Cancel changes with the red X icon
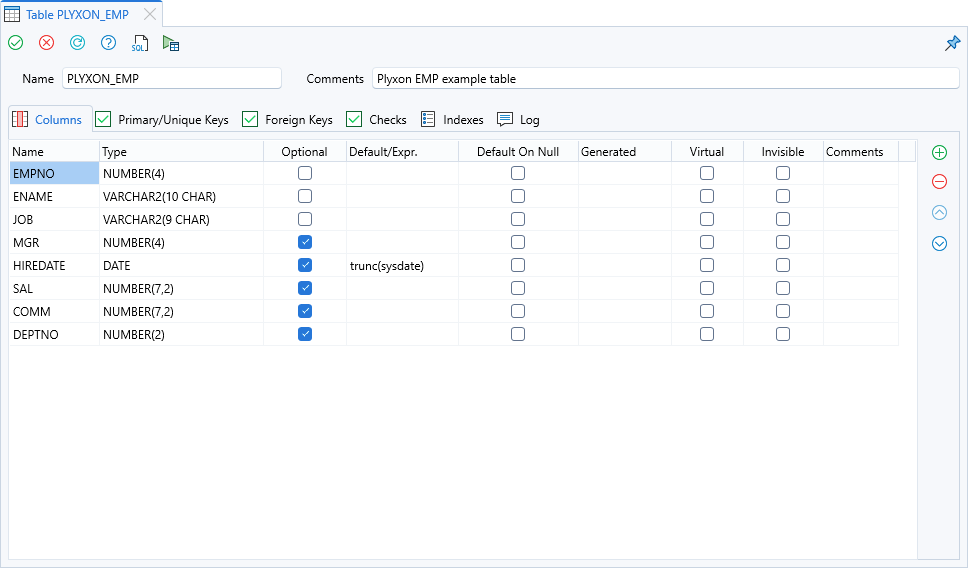 click(46, 43)
